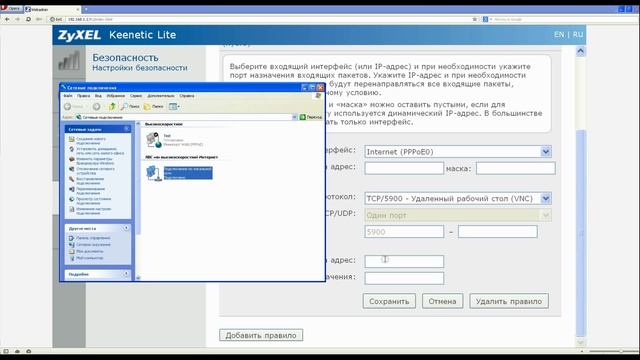The width and height of the screenshot is (640, 360).
Task: Open the disabled Один порт dropdown
Action: 458,215
